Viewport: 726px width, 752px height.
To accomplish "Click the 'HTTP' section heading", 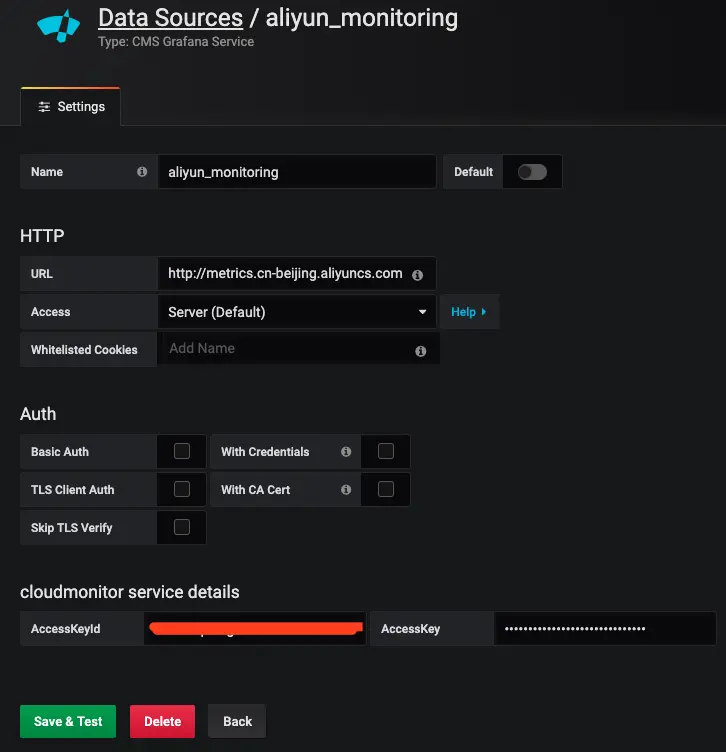I will 42,236.
